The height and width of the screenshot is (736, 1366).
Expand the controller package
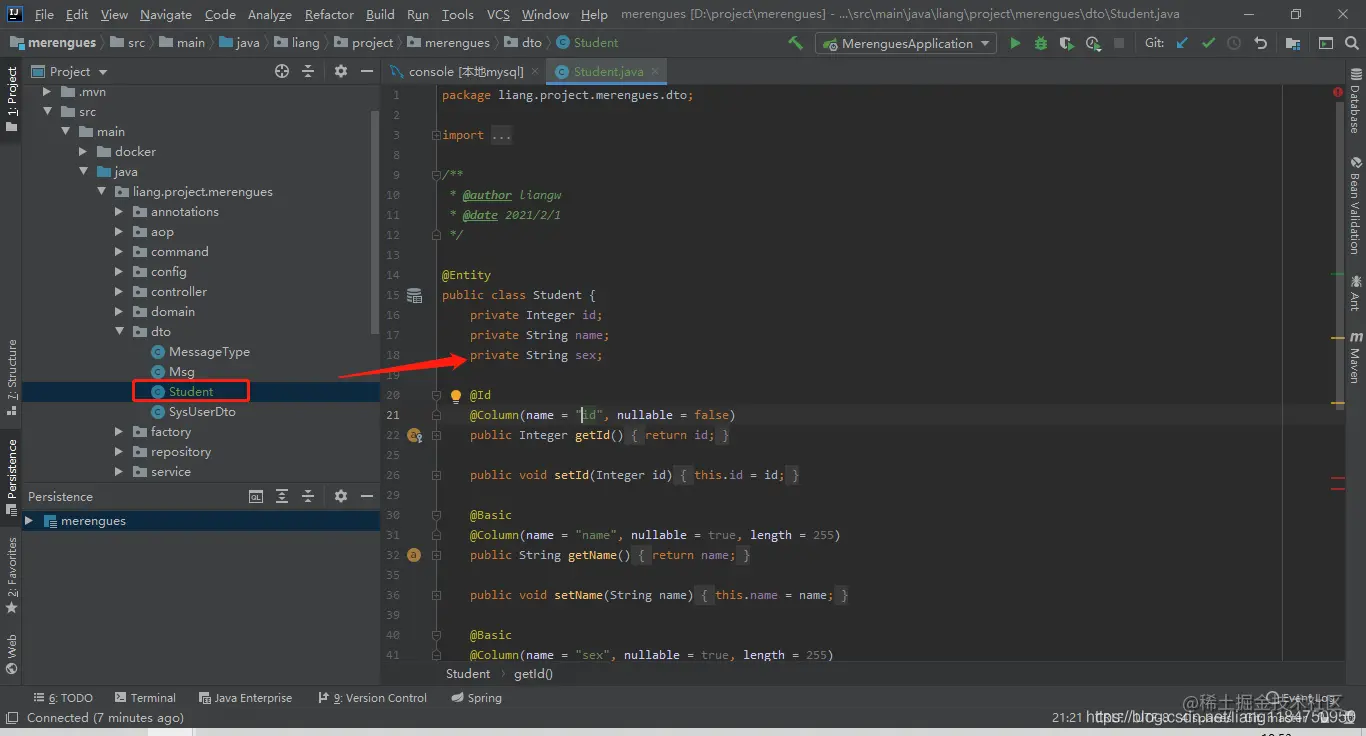(119, 292)
